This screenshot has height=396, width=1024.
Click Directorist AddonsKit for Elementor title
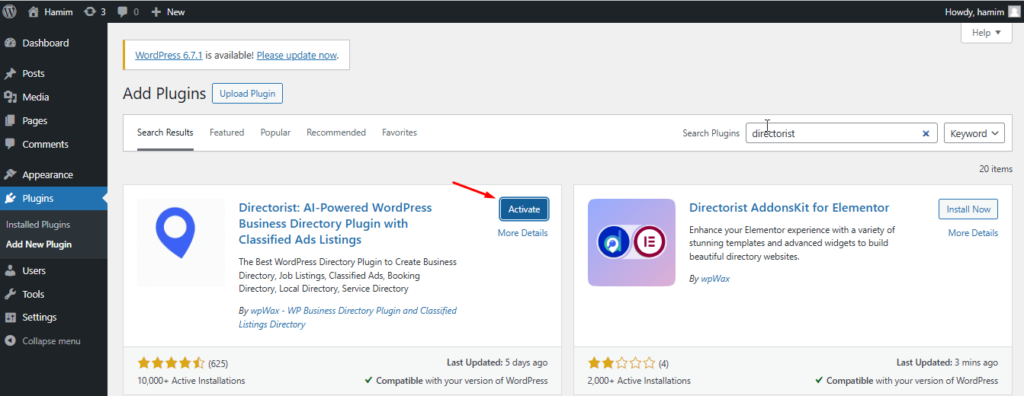pos(790,208)
